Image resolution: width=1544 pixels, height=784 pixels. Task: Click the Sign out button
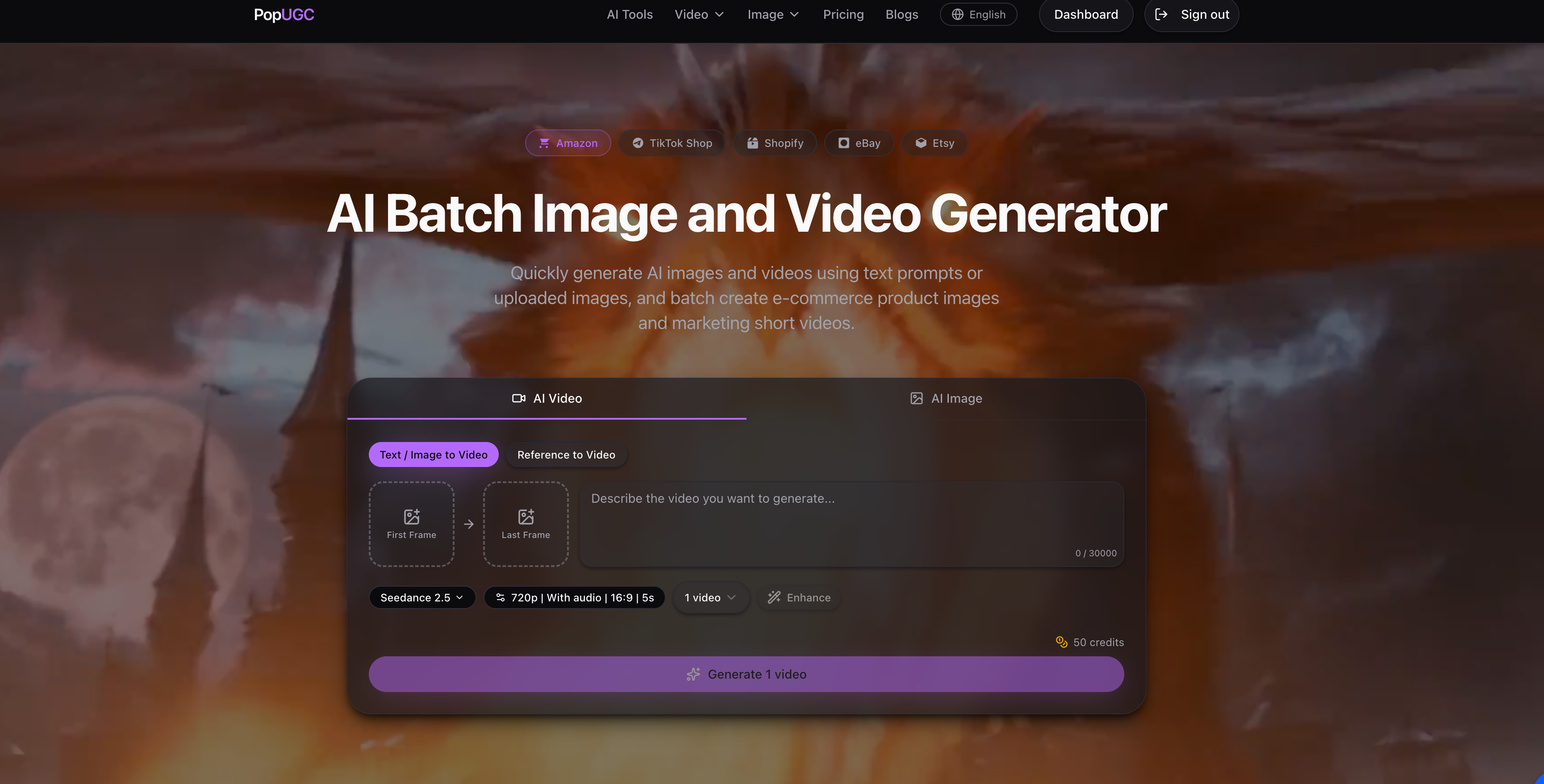pos(1192,14)
